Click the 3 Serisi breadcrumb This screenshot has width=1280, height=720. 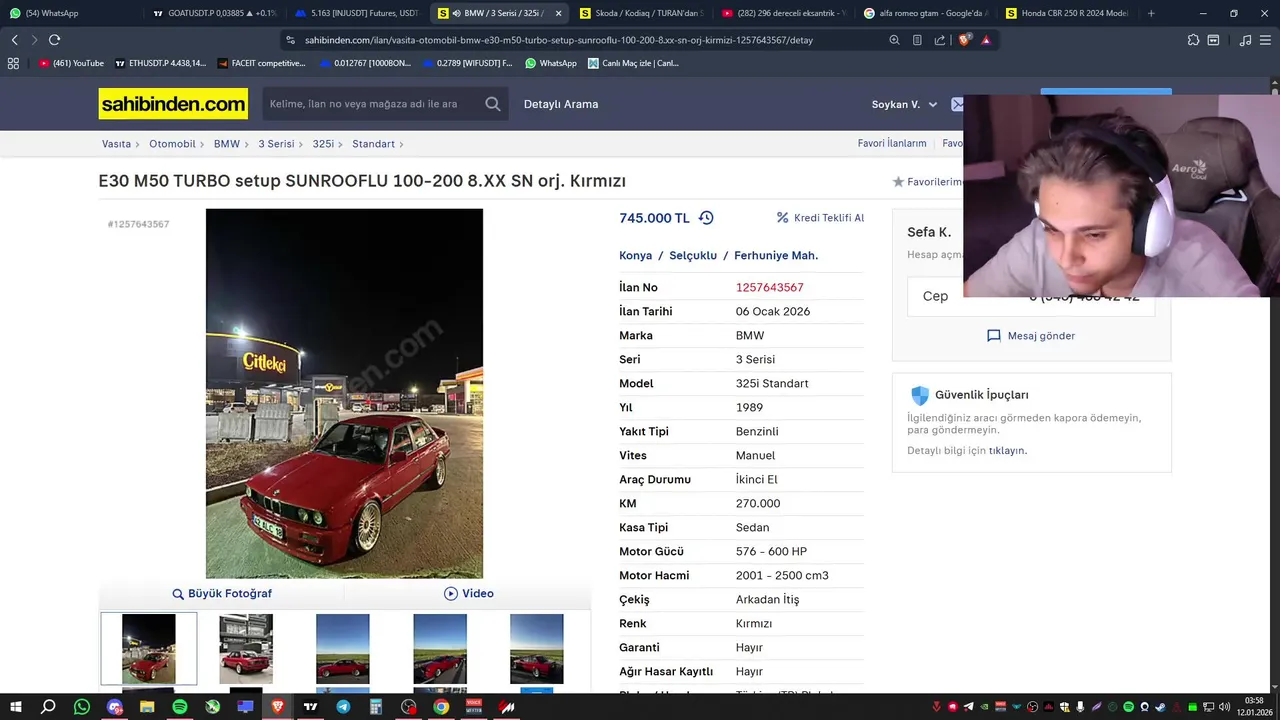click(276, 144)
